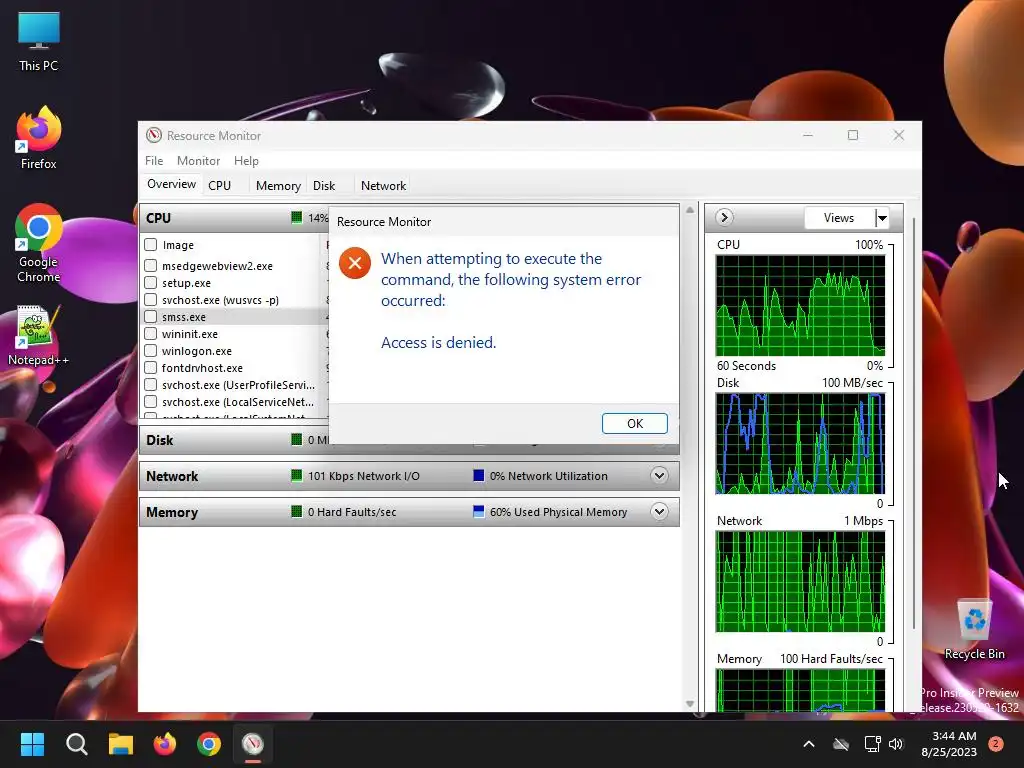This screenshot has height=768, width=1024.
Task: Check the svchost.exe (LocalServiceNet... checkbox
Action: pos(151,402)
